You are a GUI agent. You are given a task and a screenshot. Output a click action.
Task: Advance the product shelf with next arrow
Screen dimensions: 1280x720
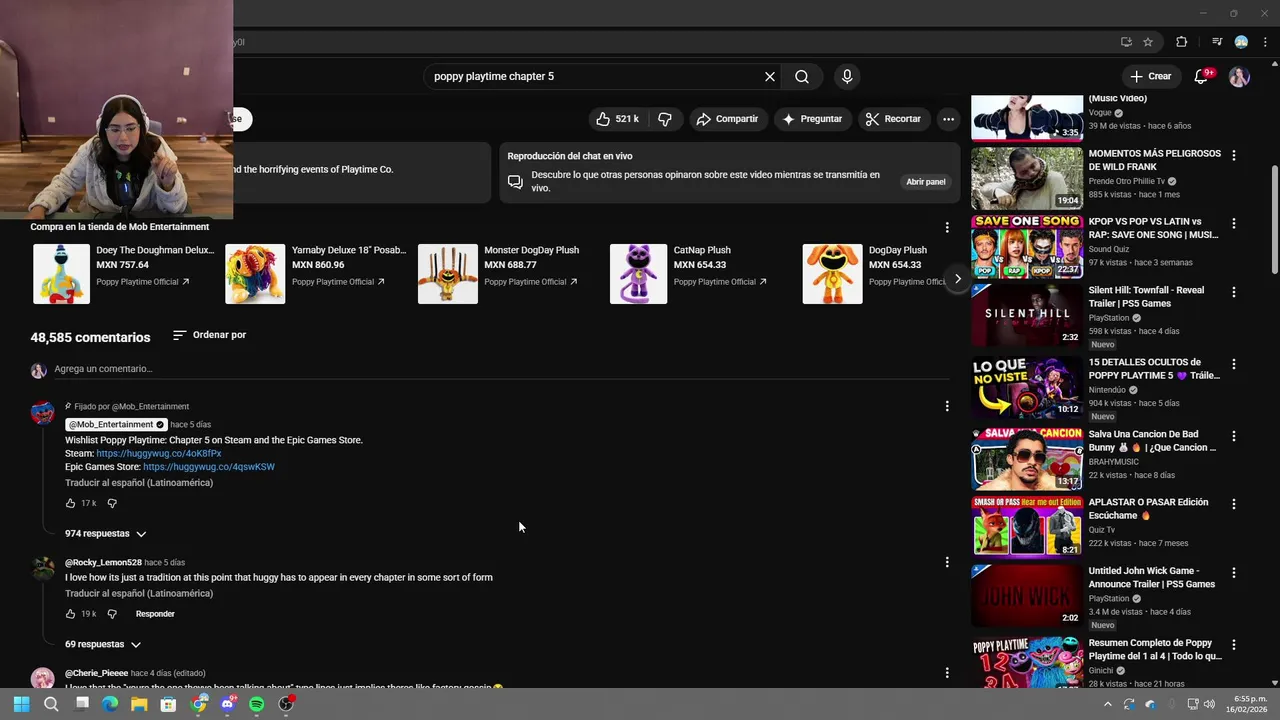pyautogui.click(x=957, y=279)
